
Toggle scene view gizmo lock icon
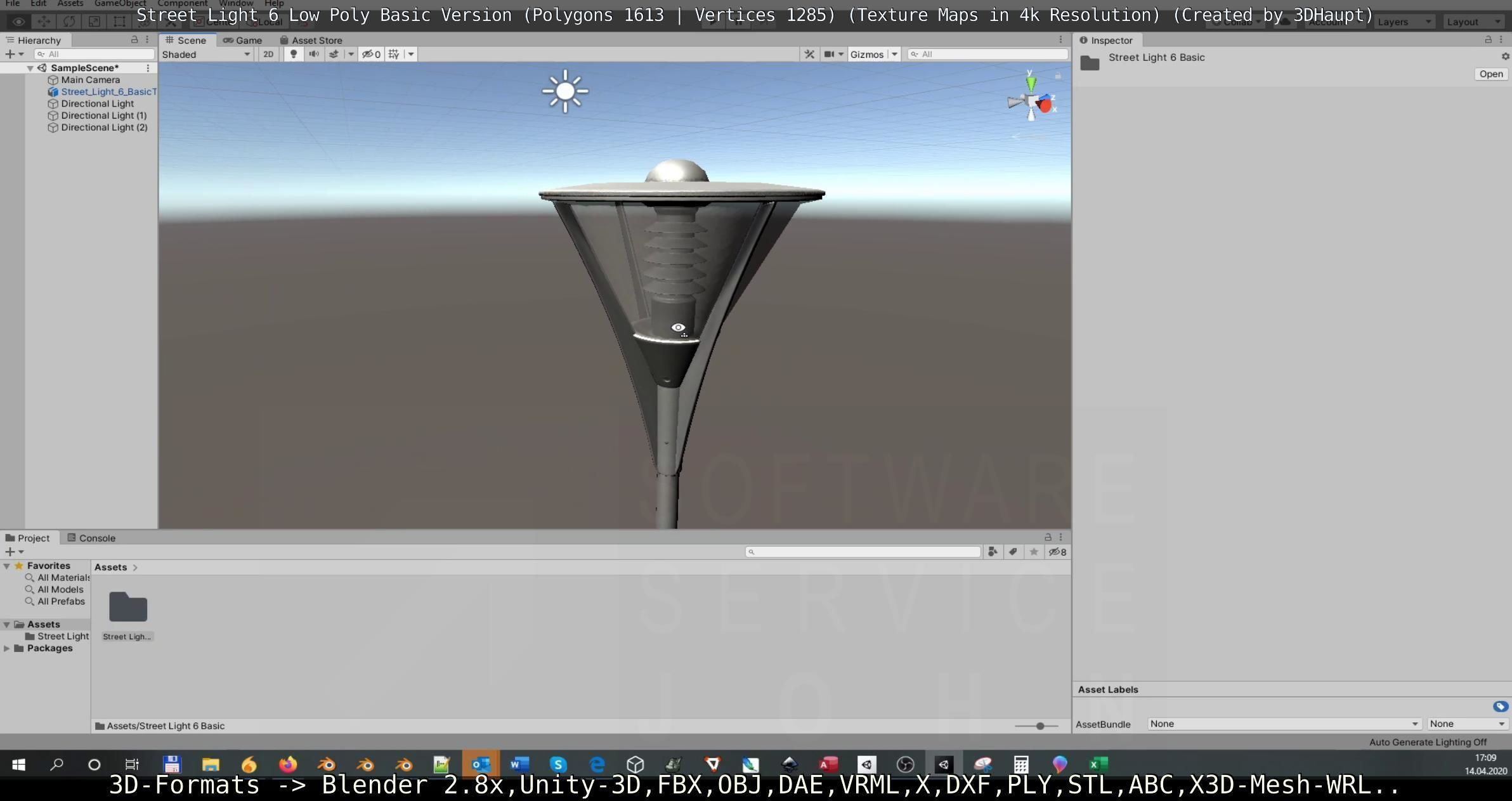coord(1058,76)
